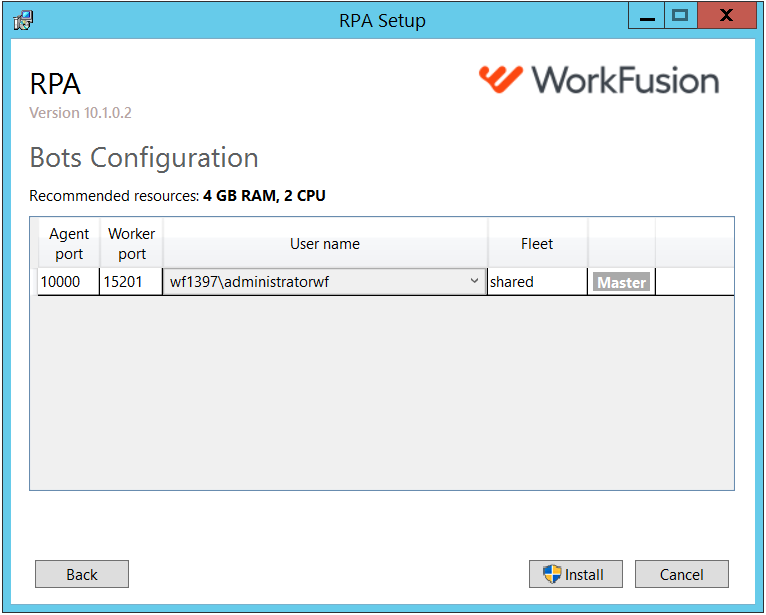Open the User name dropdown arrow
The height and width of the screenshot is (615, 766).
click(x=474, y=281)
